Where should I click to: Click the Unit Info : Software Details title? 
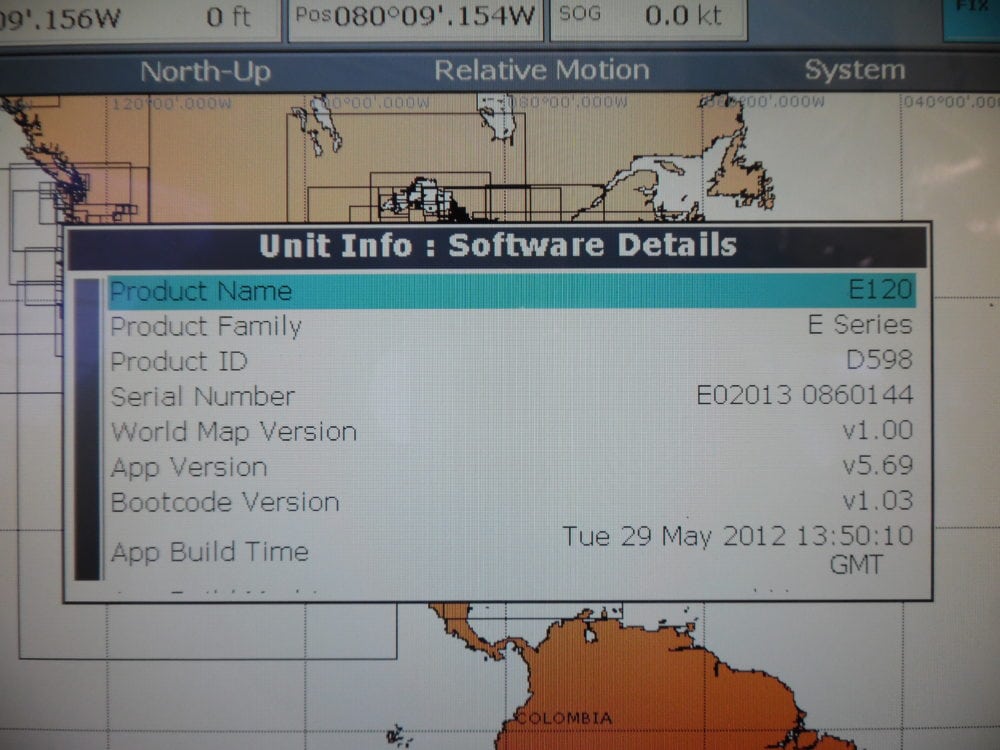pyautogui.click(x=498, y=246)
